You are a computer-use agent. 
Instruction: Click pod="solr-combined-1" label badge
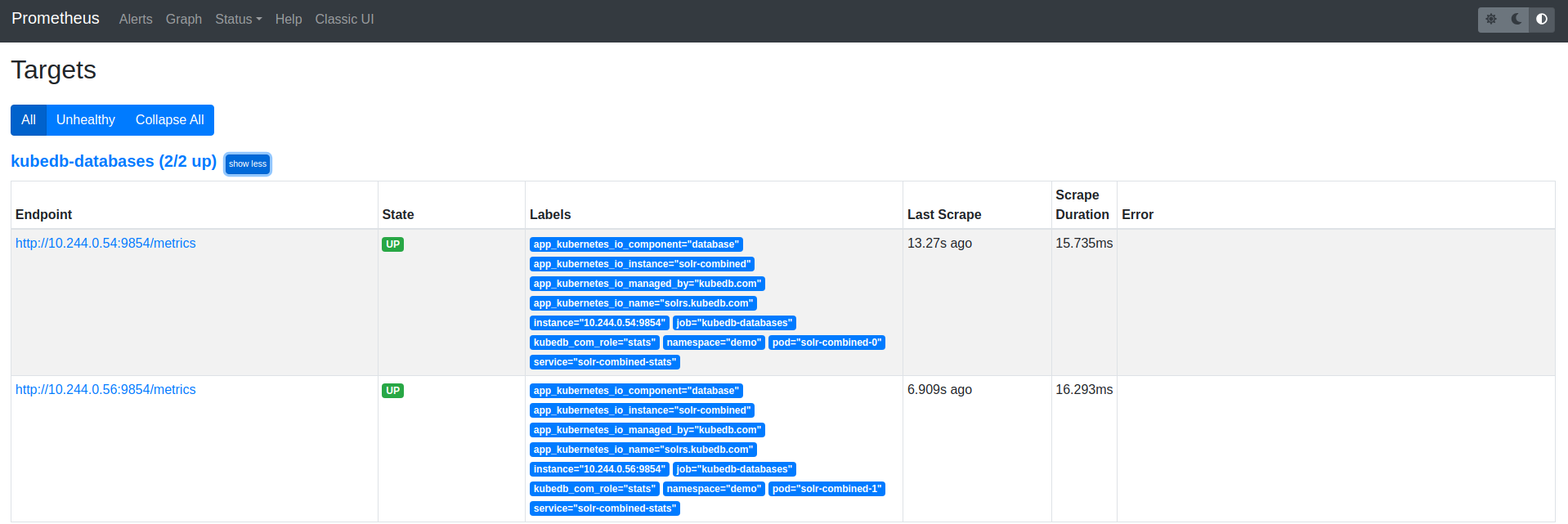[827, 489]
